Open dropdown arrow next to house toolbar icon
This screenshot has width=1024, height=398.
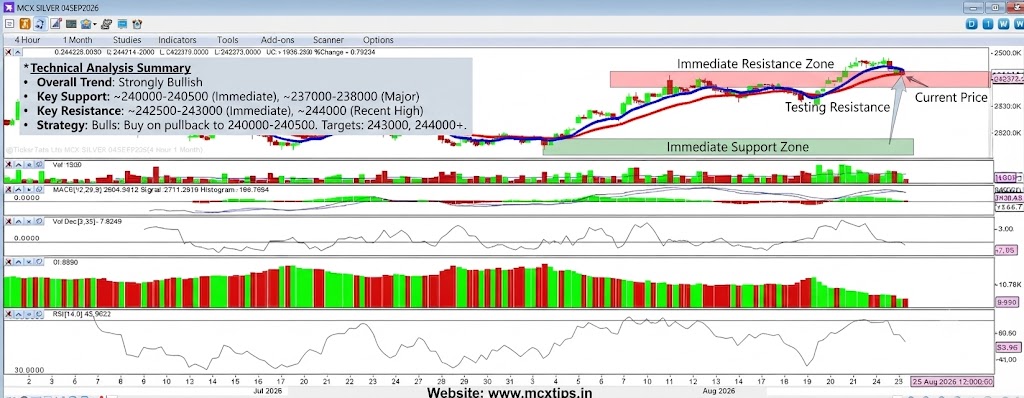click(95, 24)
